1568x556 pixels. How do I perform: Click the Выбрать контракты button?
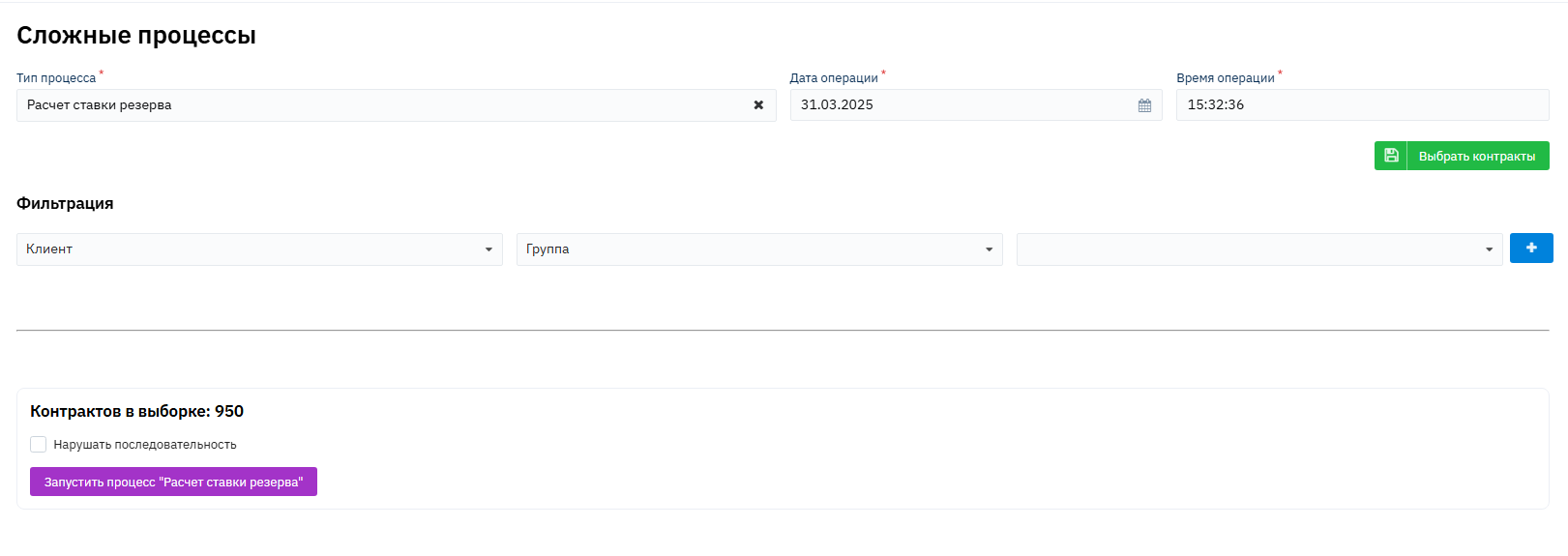point(1462,156)
